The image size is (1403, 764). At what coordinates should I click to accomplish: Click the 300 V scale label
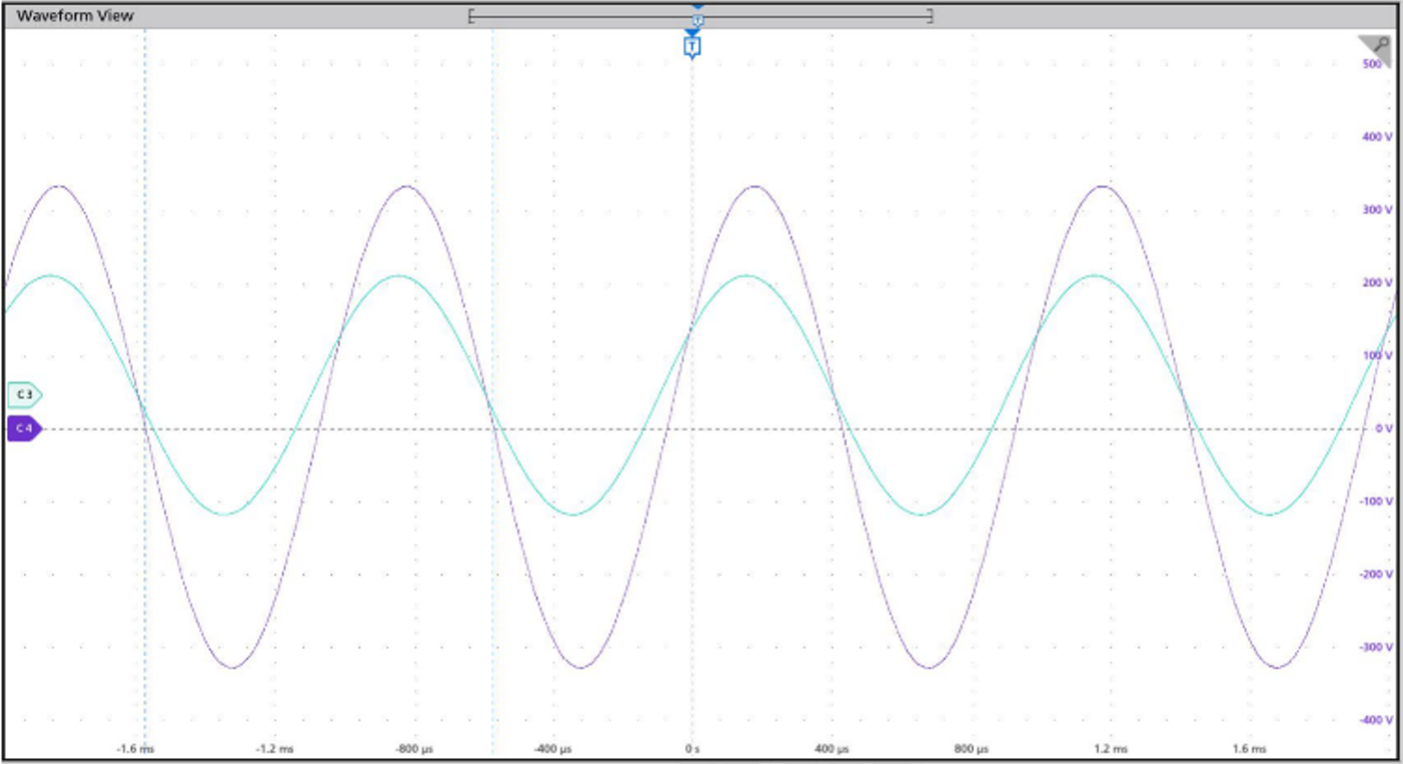coord(1377,209)
